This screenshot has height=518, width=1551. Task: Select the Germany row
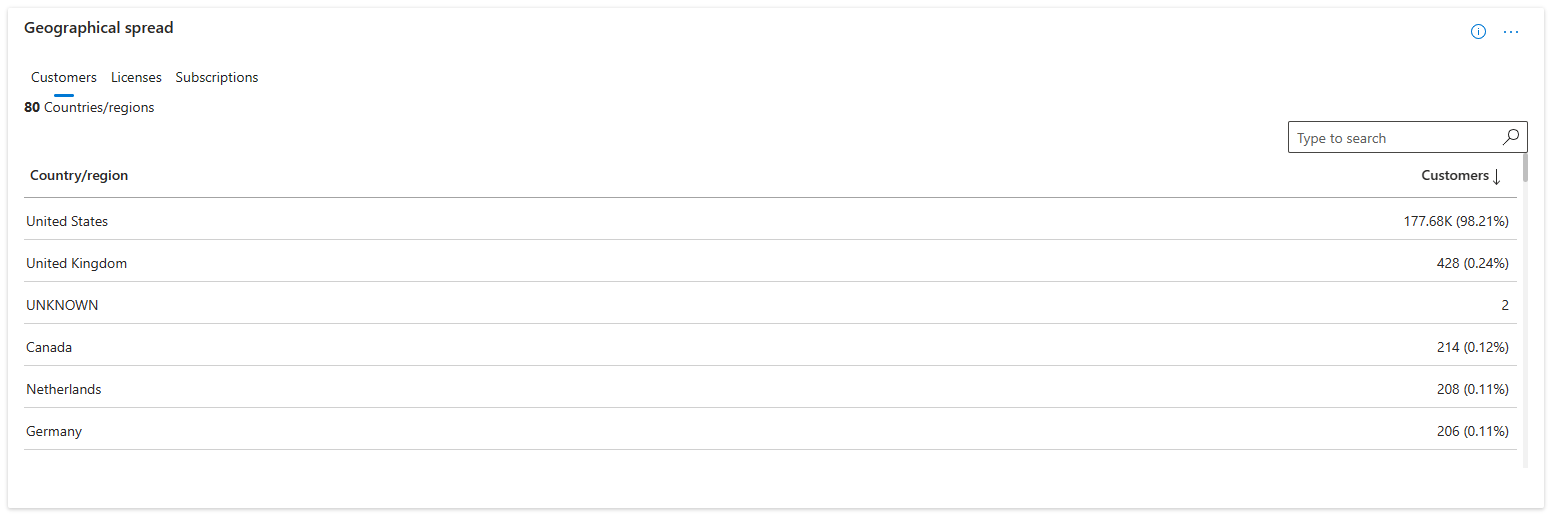click(x=770, y=429)
